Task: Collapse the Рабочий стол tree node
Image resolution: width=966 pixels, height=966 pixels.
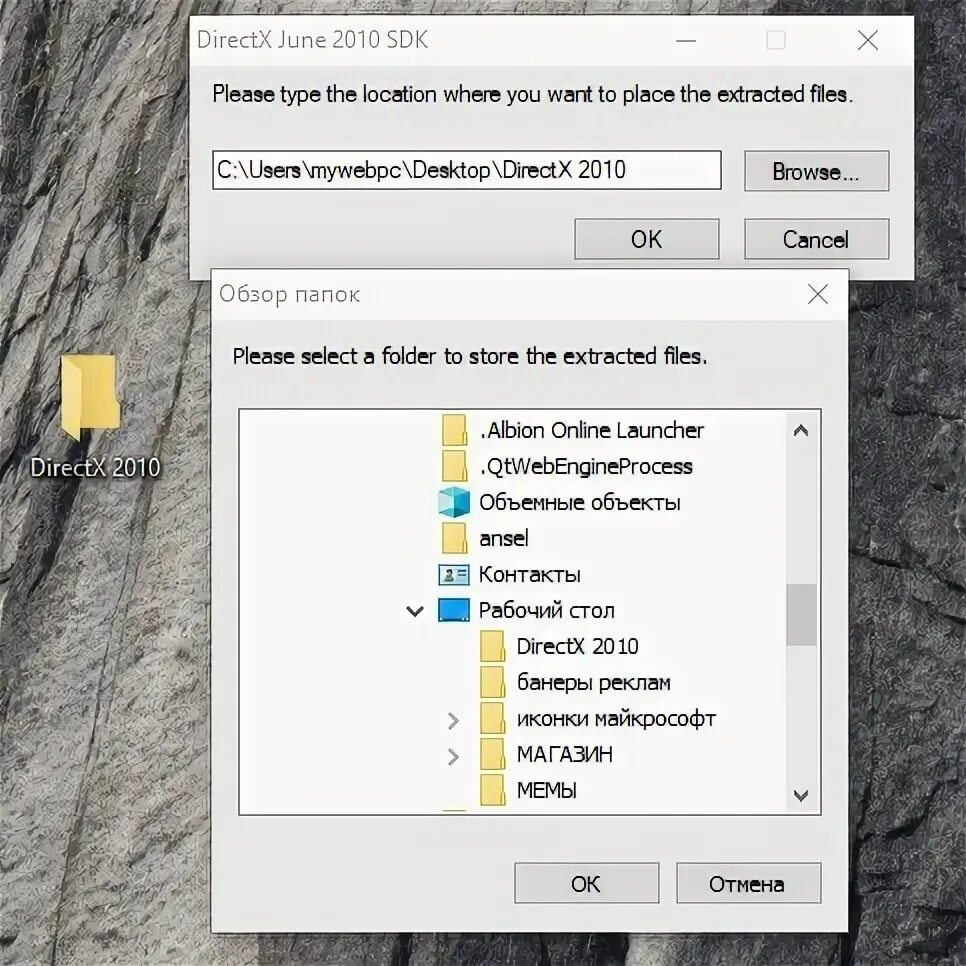Action: (415, 611)
